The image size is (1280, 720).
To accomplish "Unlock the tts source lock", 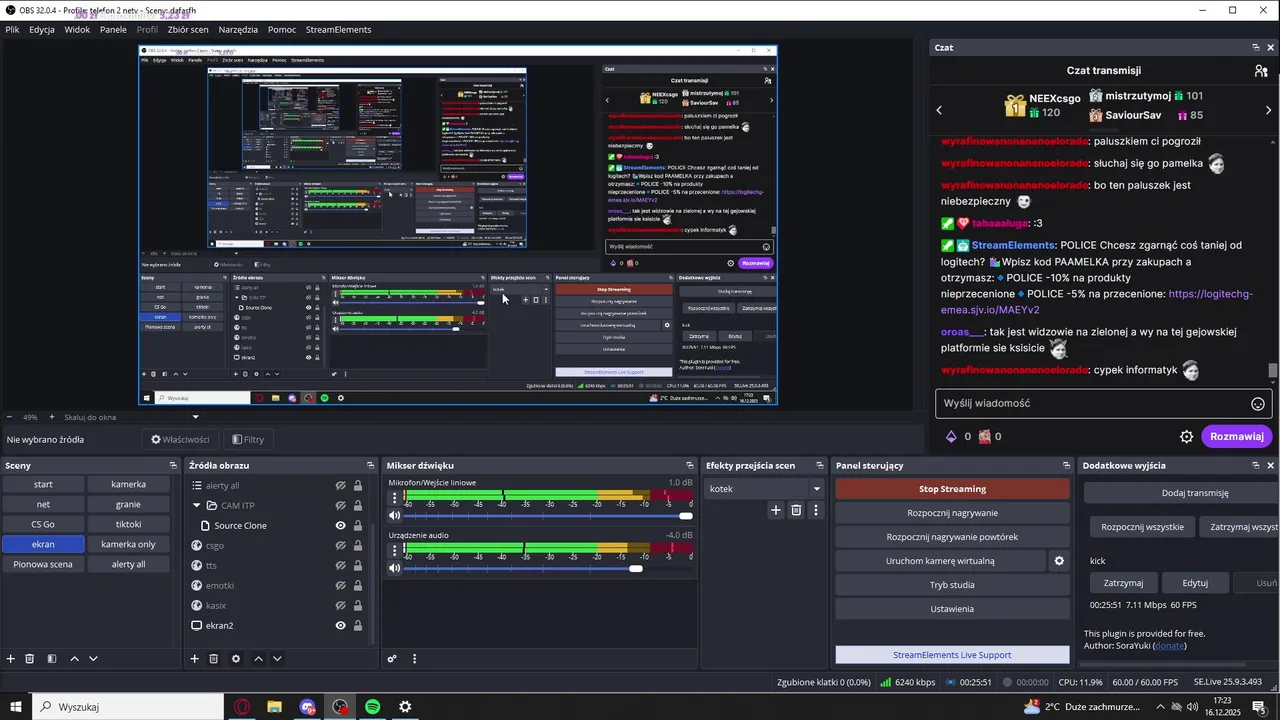I will point(358,566).
